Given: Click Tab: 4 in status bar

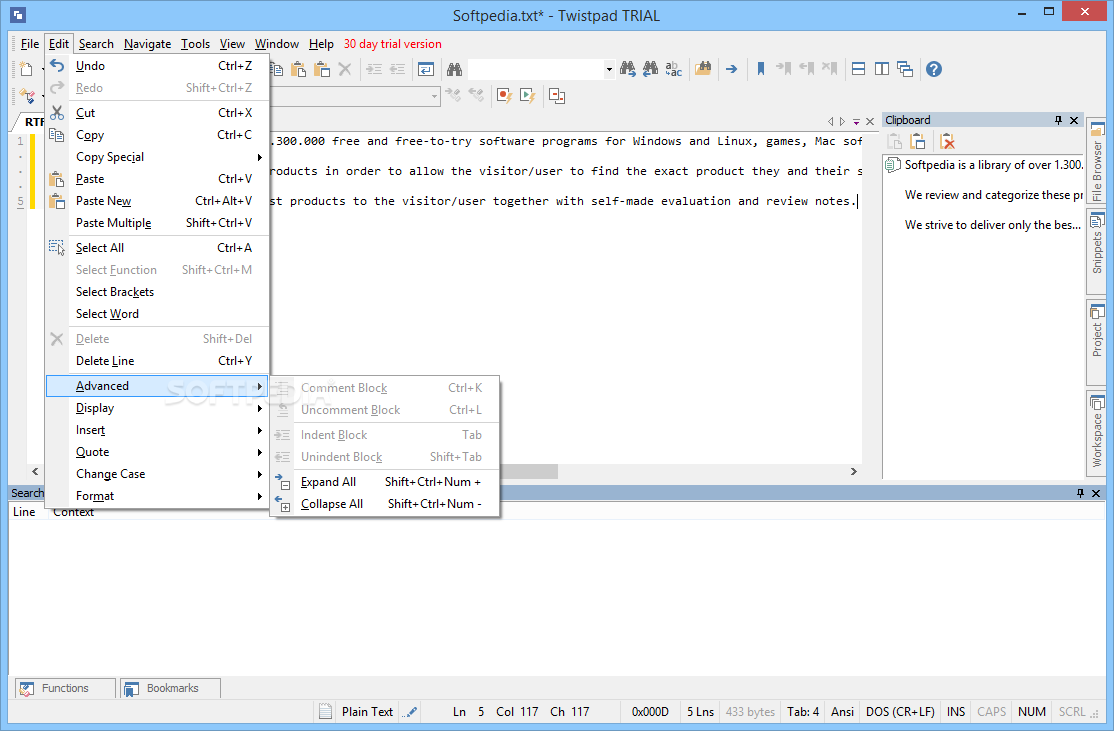Looking at the screenshot, I should [803, 712].
